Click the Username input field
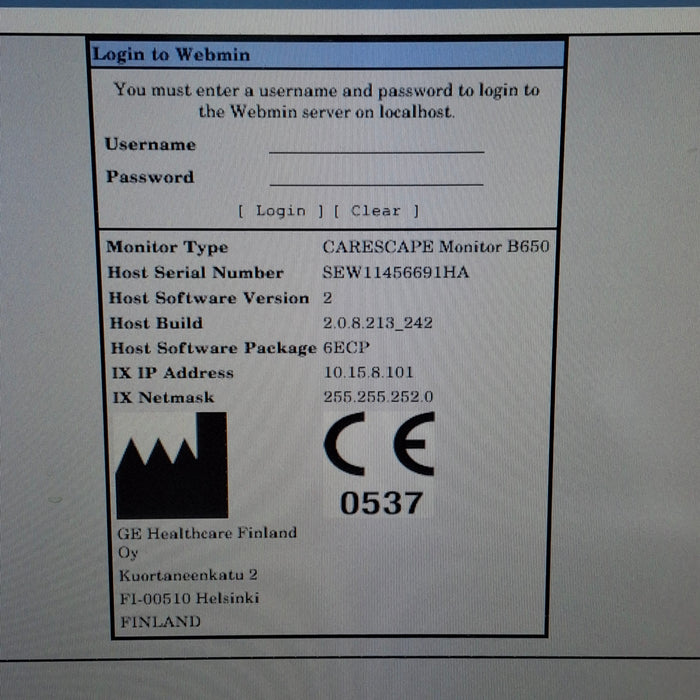Image resolution: width=700 pixels, height=700 pixels. click(x=376, y=144)
